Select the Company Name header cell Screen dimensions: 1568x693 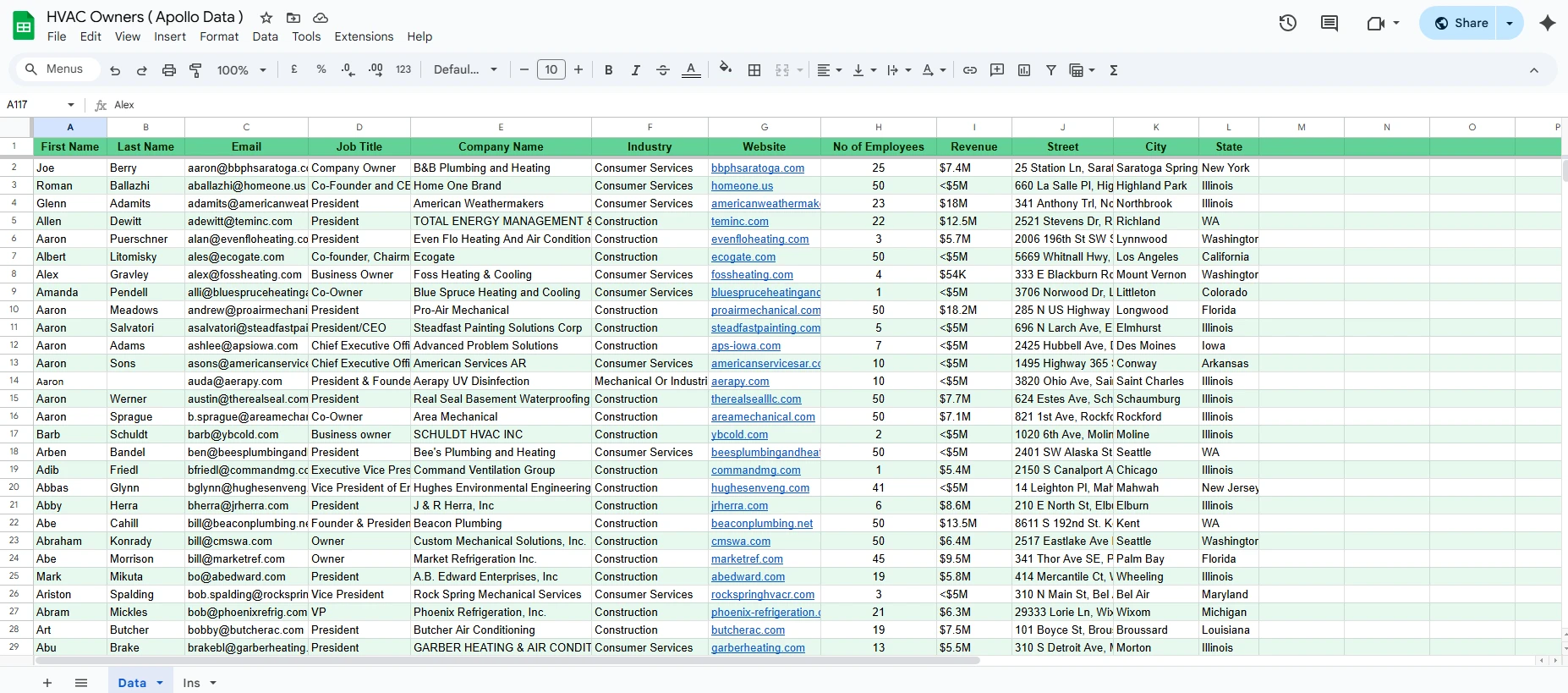(x=501, y=147)
